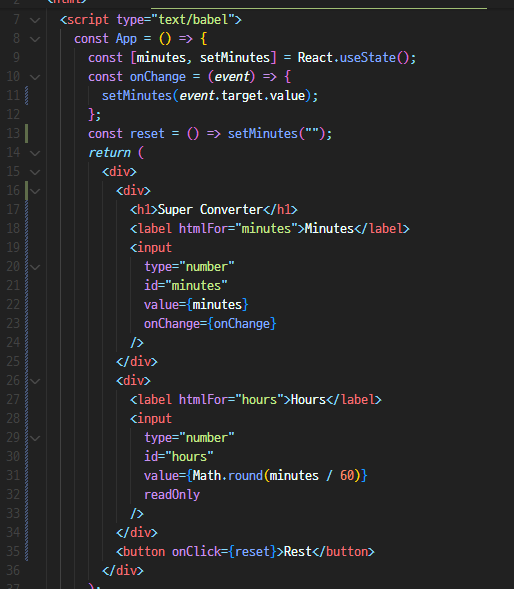Image resolution: width=514 pixels, height=589 pixels.
Task: Collapse the fold chevron on line 7
Action: pyautogui.click(x=35, y=20)
